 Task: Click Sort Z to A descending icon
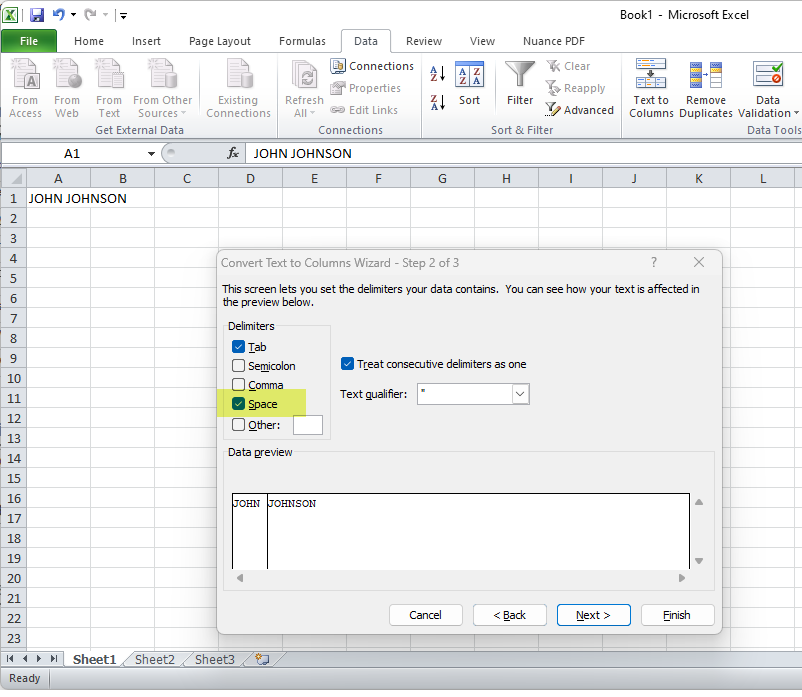pyautogui.click(x=437, y=102)
